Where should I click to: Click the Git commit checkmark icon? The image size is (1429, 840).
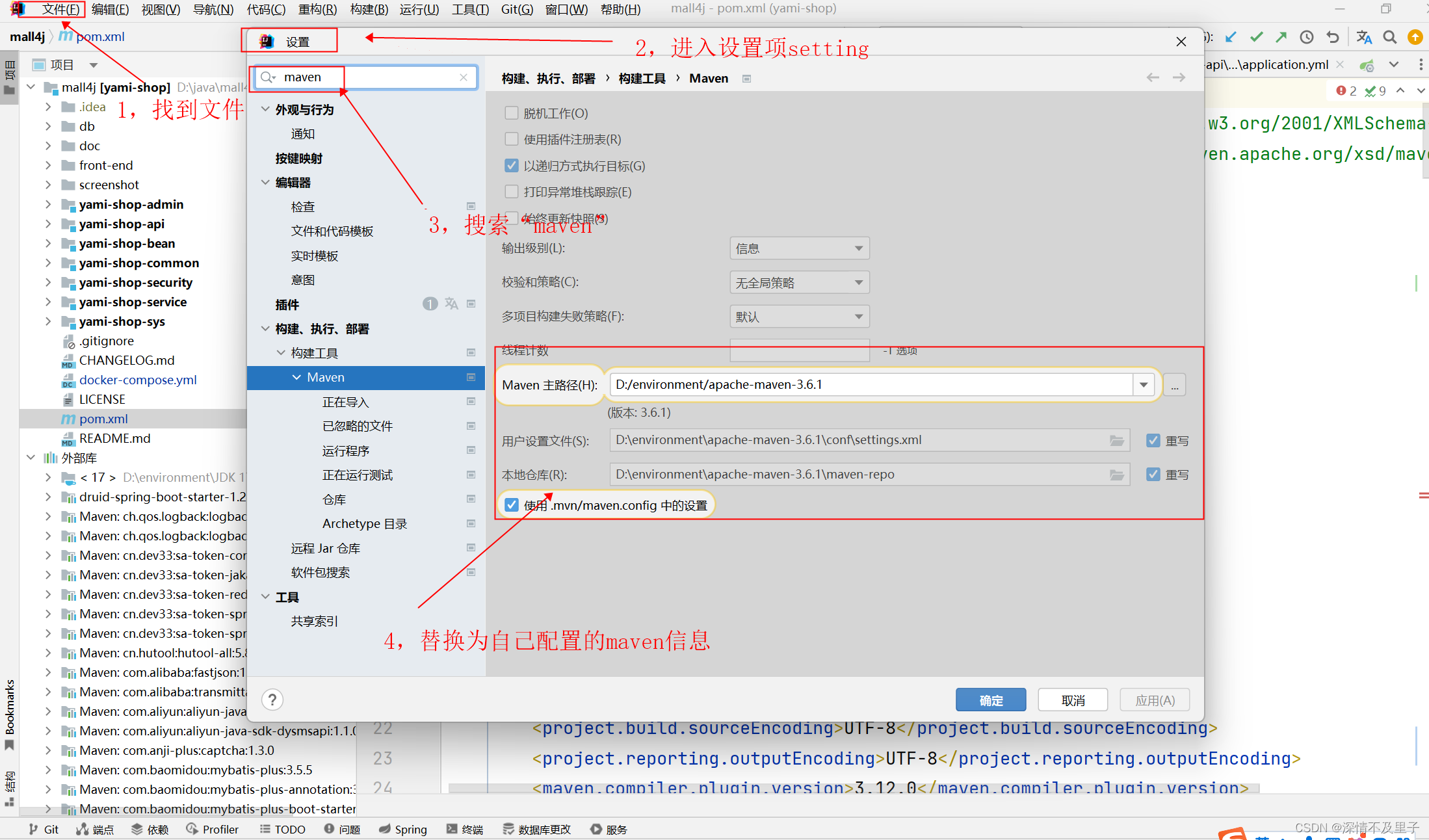tap(1256, 37)
